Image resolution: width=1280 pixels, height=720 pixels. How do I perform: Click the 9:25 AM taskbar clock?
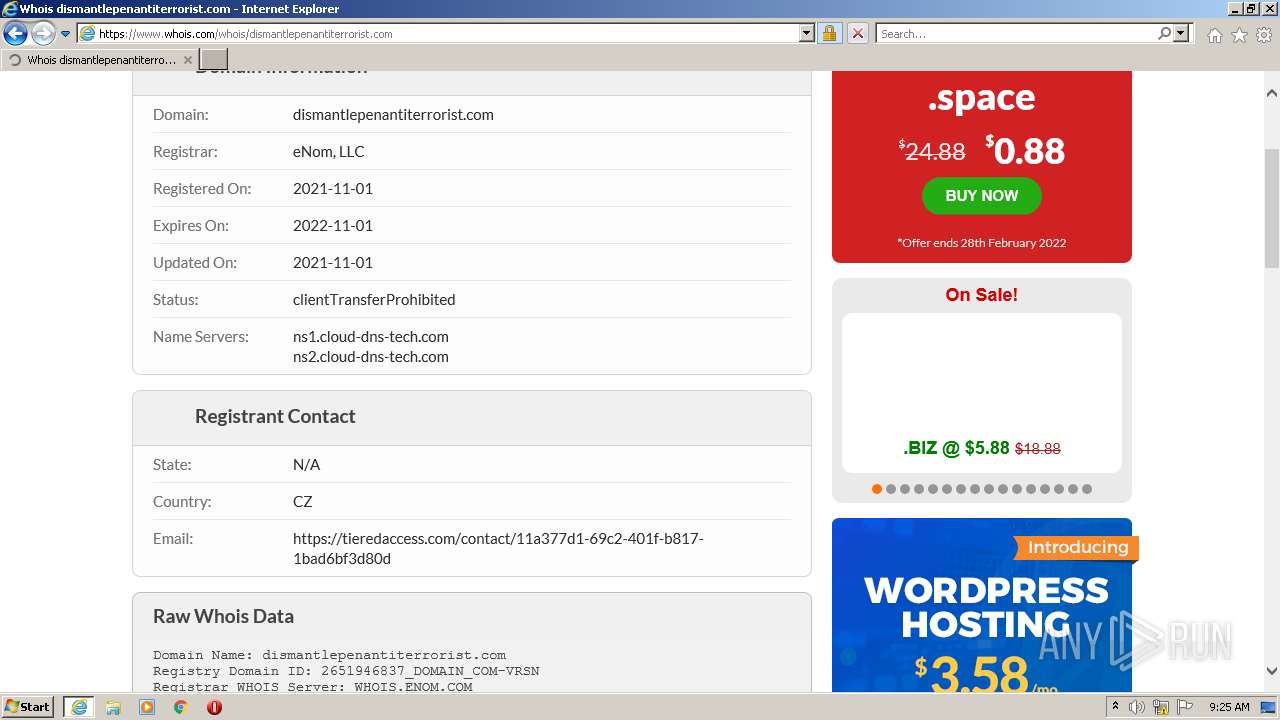(1229, 707)
